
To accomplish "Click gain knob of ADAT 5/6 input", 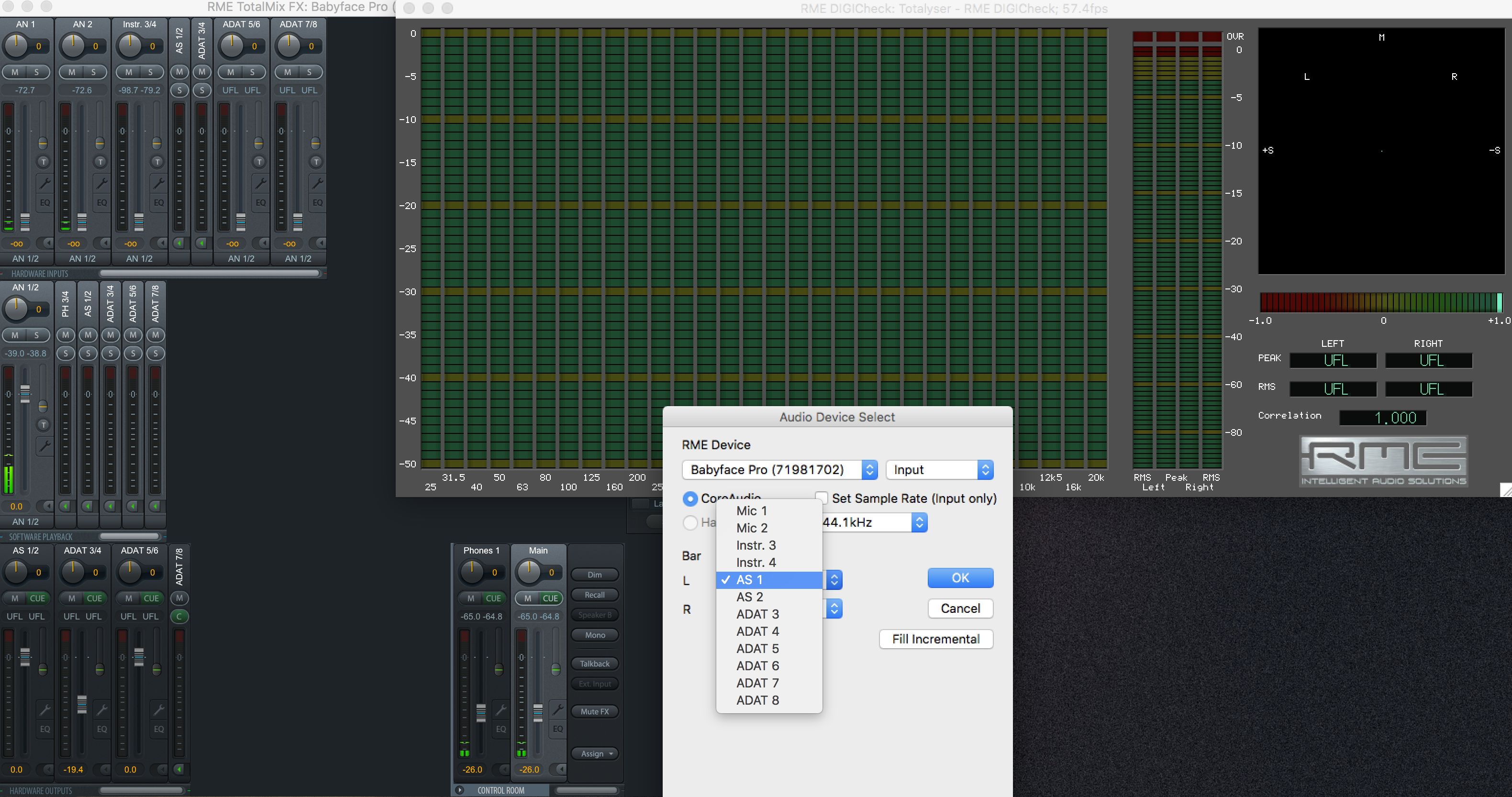I will tap(232, 46).
